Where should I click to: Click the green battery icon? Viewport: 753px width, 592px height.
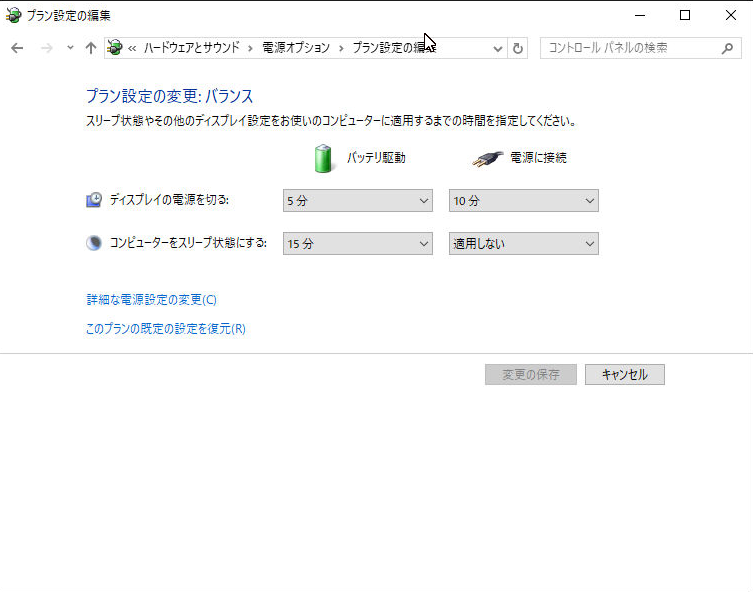click(x=323, y=158)
